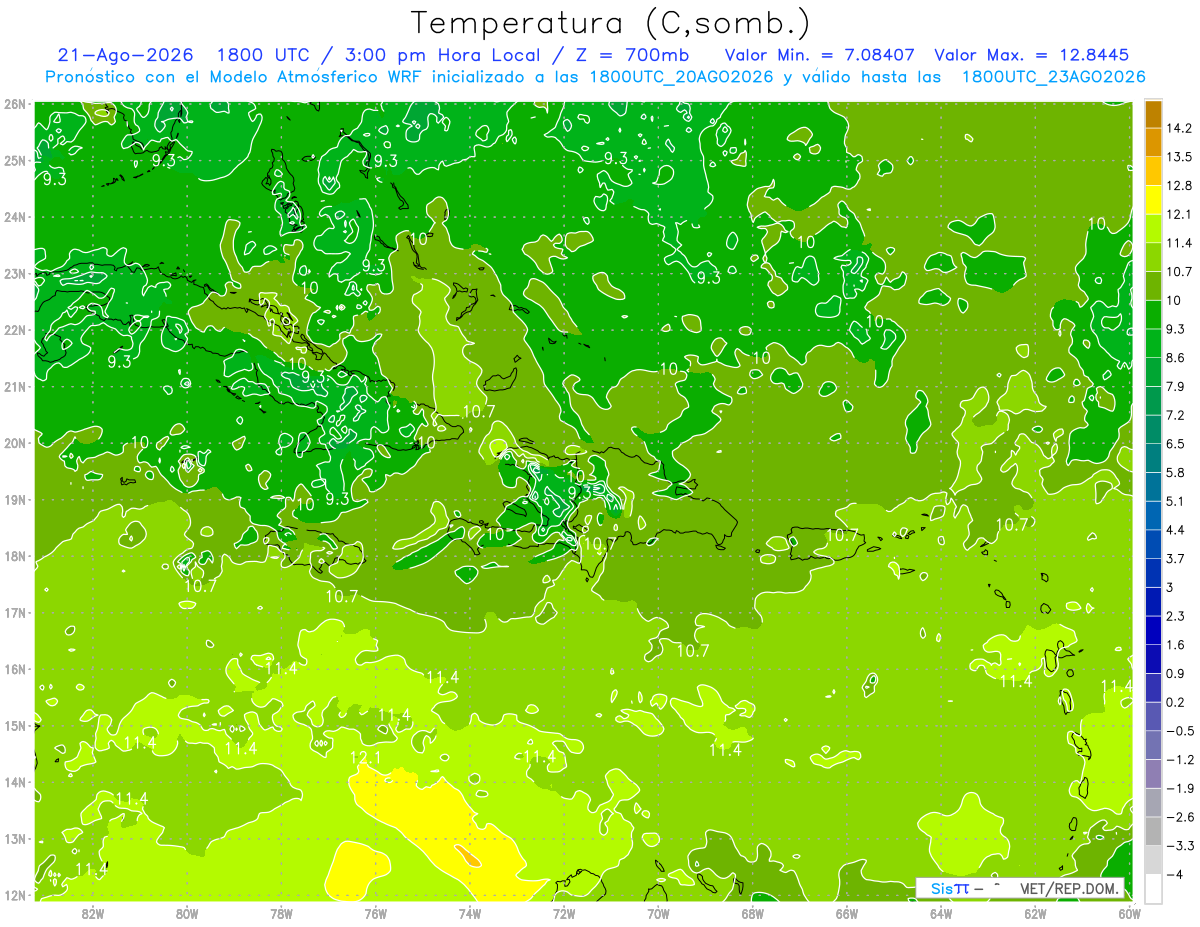Click the '1800UTC_20AGO2026' initialization time

pos(682,77)
